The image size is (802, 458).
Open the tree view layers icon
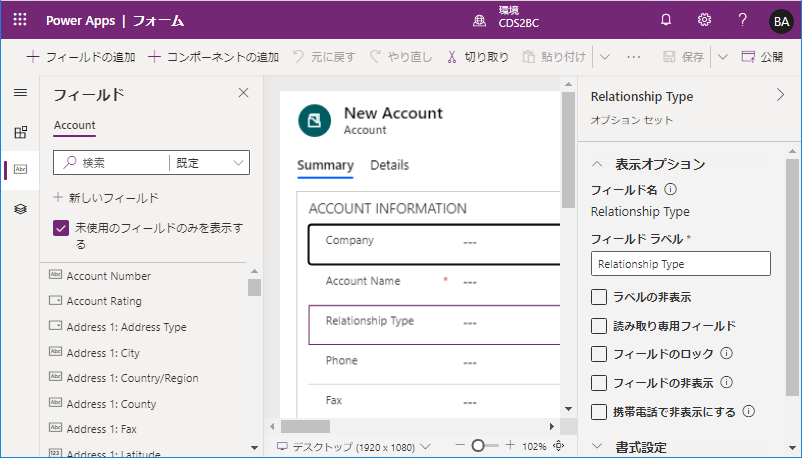[x=20, y=209]
